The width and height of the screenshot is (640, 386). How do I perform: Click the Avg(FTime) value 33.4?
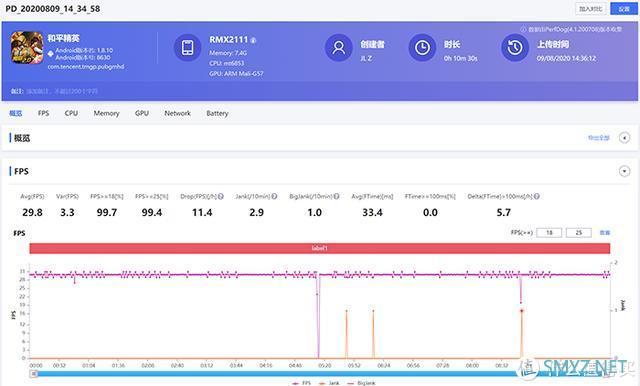(372, 213)
